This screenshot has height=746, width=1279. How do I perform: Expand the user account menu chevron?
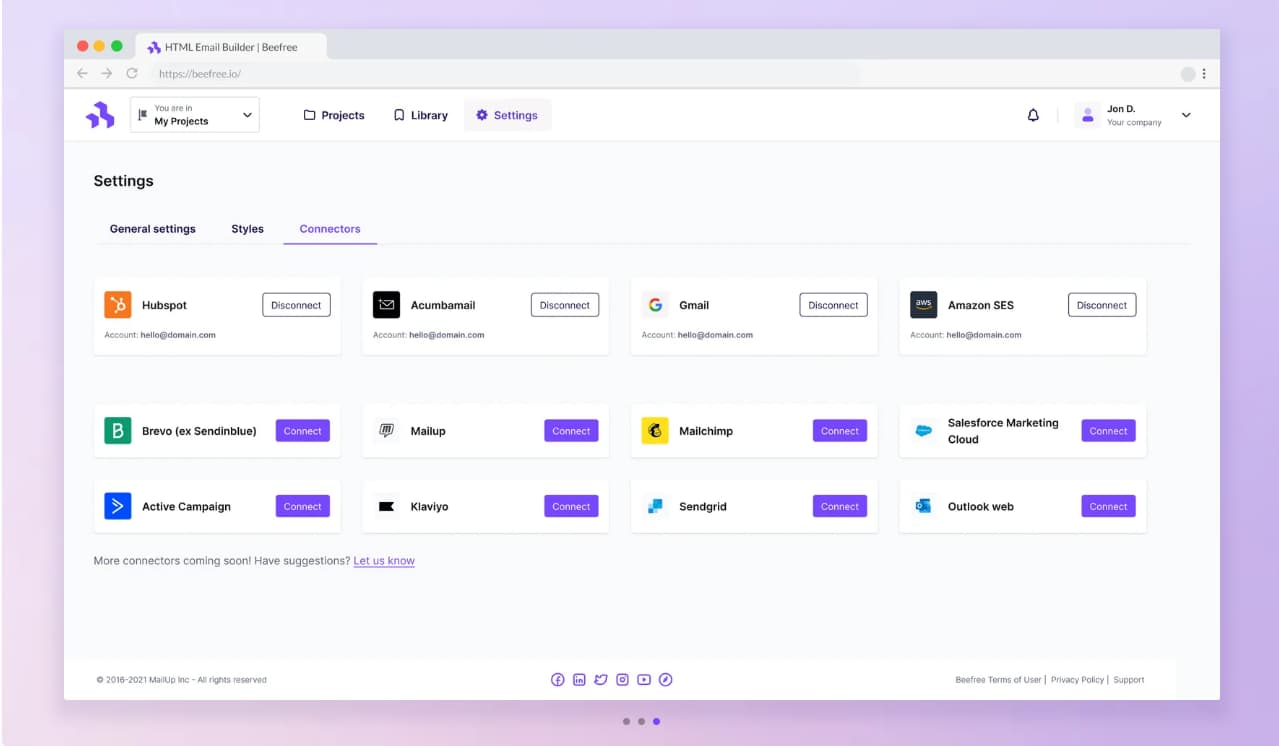point(1186,115)
